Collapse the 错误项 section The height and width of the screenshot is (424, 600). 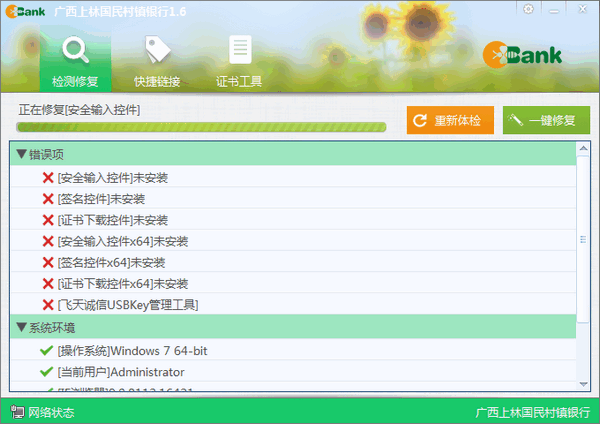point(21,155)
